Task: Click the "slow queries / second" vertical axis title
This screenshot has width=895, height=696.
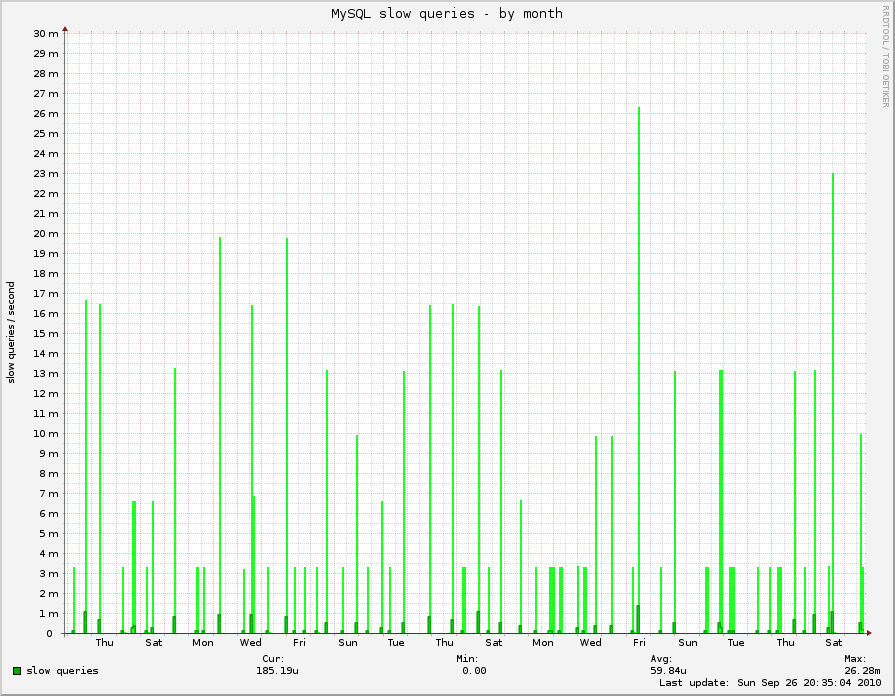Action: (11, 332)
